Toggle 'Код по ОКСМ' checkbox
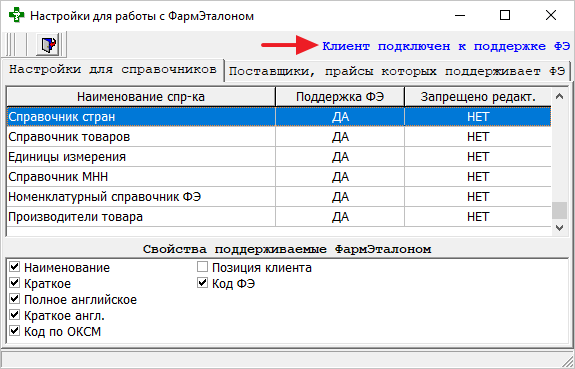The width and height of the screenshot is (575, 369). 15,331
